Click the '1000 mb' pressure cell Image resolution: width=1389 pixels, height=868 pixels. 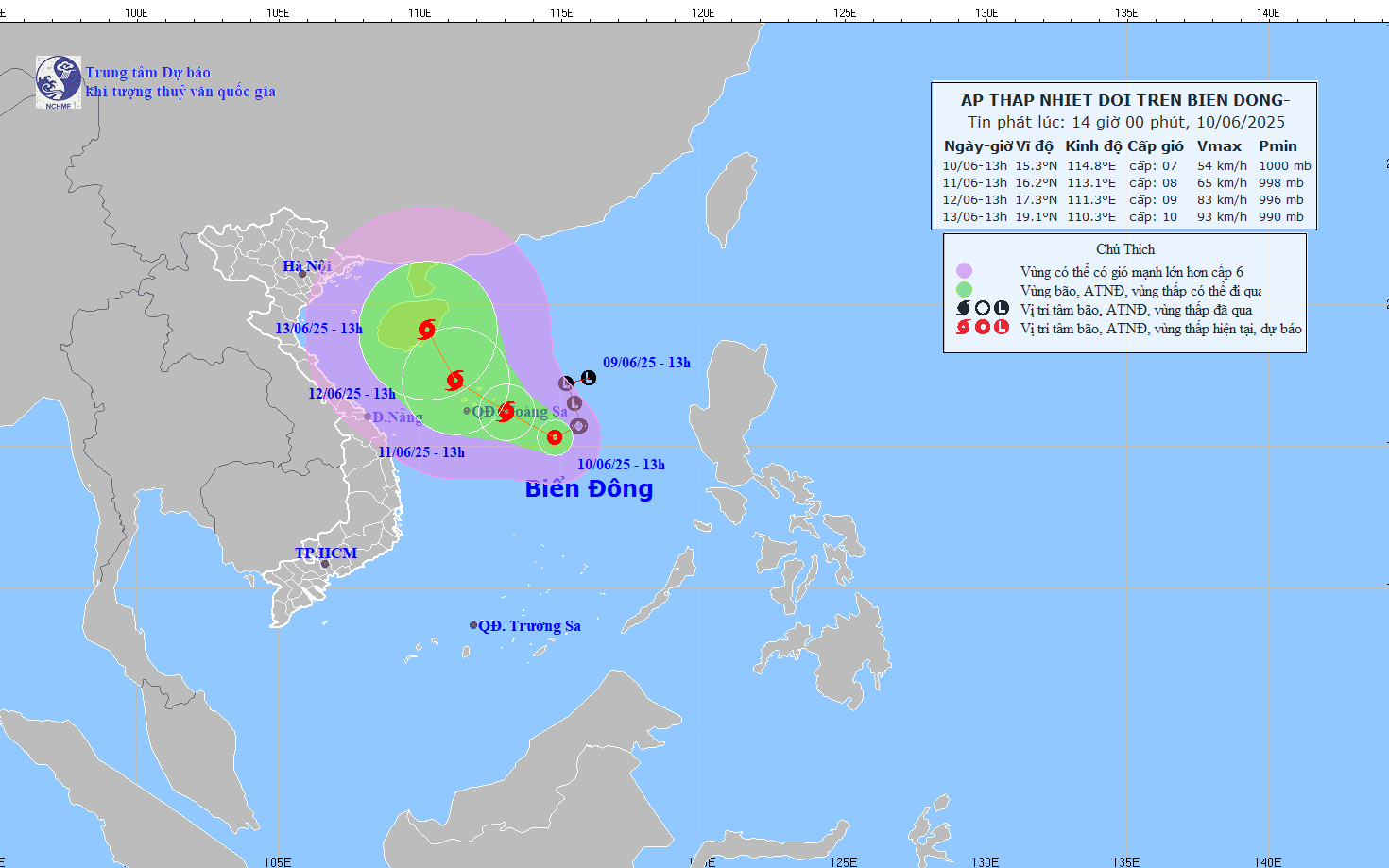point(1284,166)
